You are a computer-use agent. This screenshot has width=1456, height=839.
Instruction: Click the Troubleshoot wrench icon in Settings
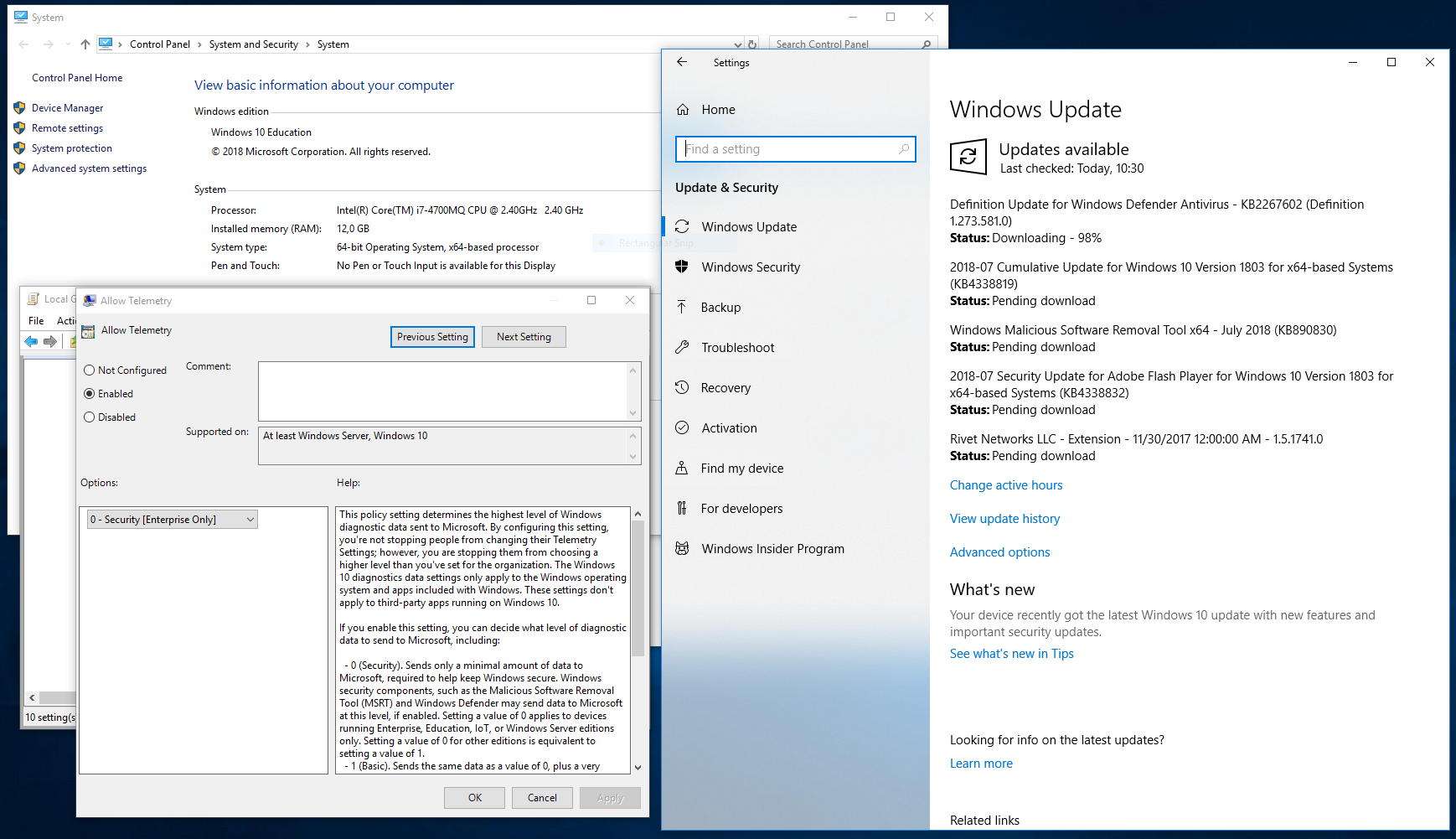682,348
